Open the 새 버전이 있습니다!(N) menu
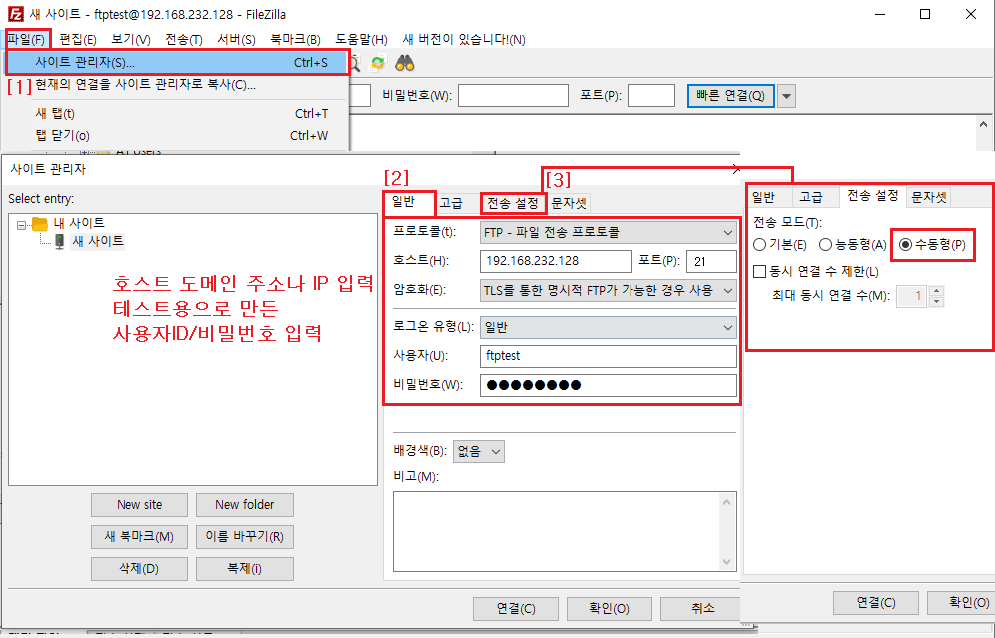 click(x=464, y=39)
